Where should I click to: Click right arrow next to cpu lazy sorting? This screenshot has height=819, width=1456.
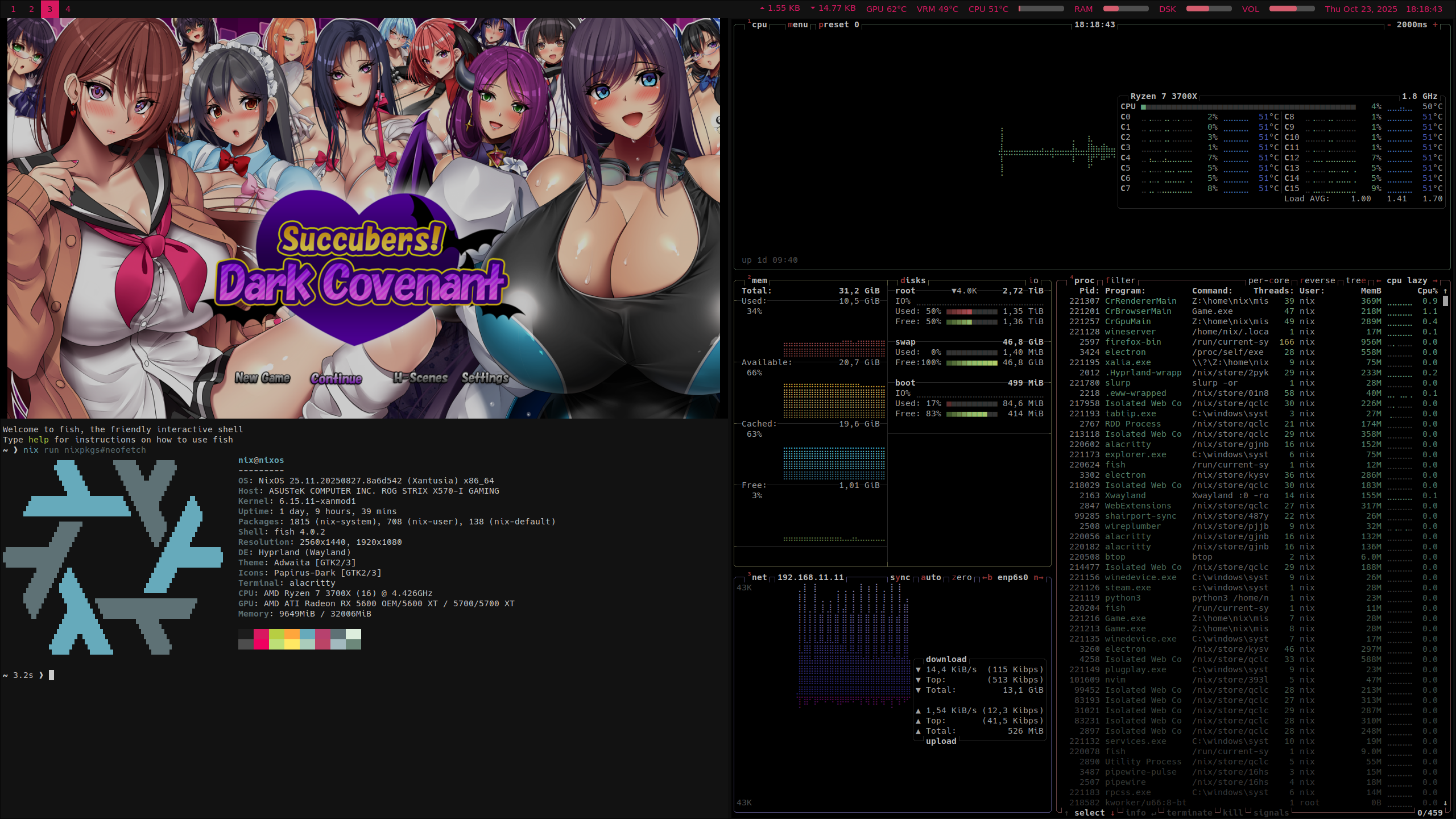point(1435,280)
